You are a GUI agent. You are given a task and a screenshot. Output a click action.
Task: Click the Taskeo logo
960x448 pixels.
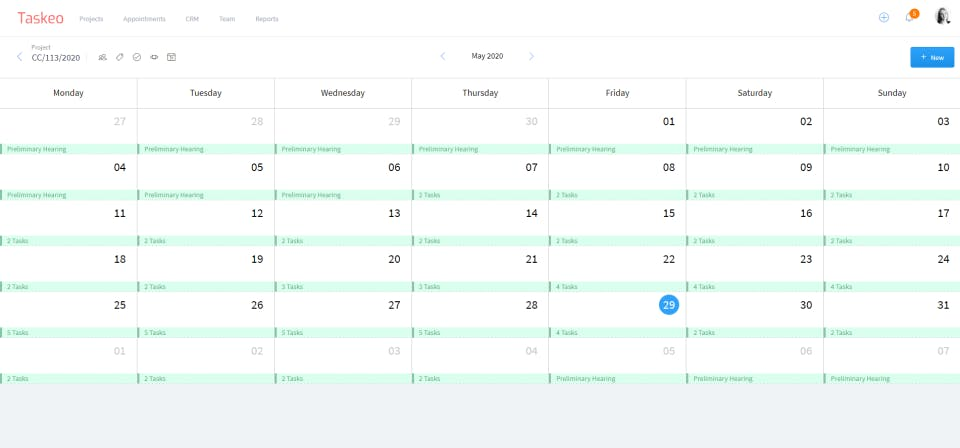pos(40,18)
